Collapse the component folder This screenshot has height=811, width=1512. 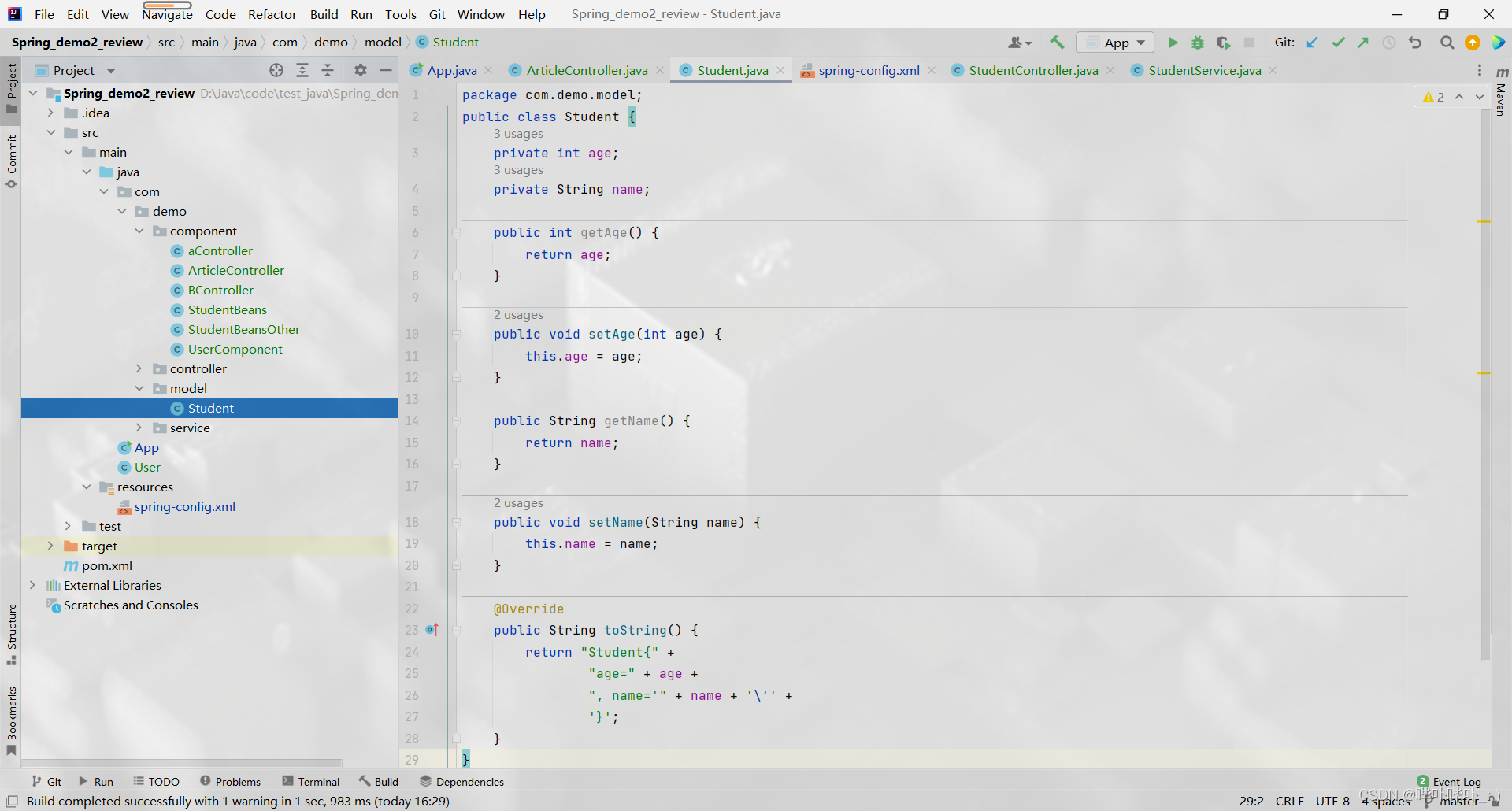139,231
